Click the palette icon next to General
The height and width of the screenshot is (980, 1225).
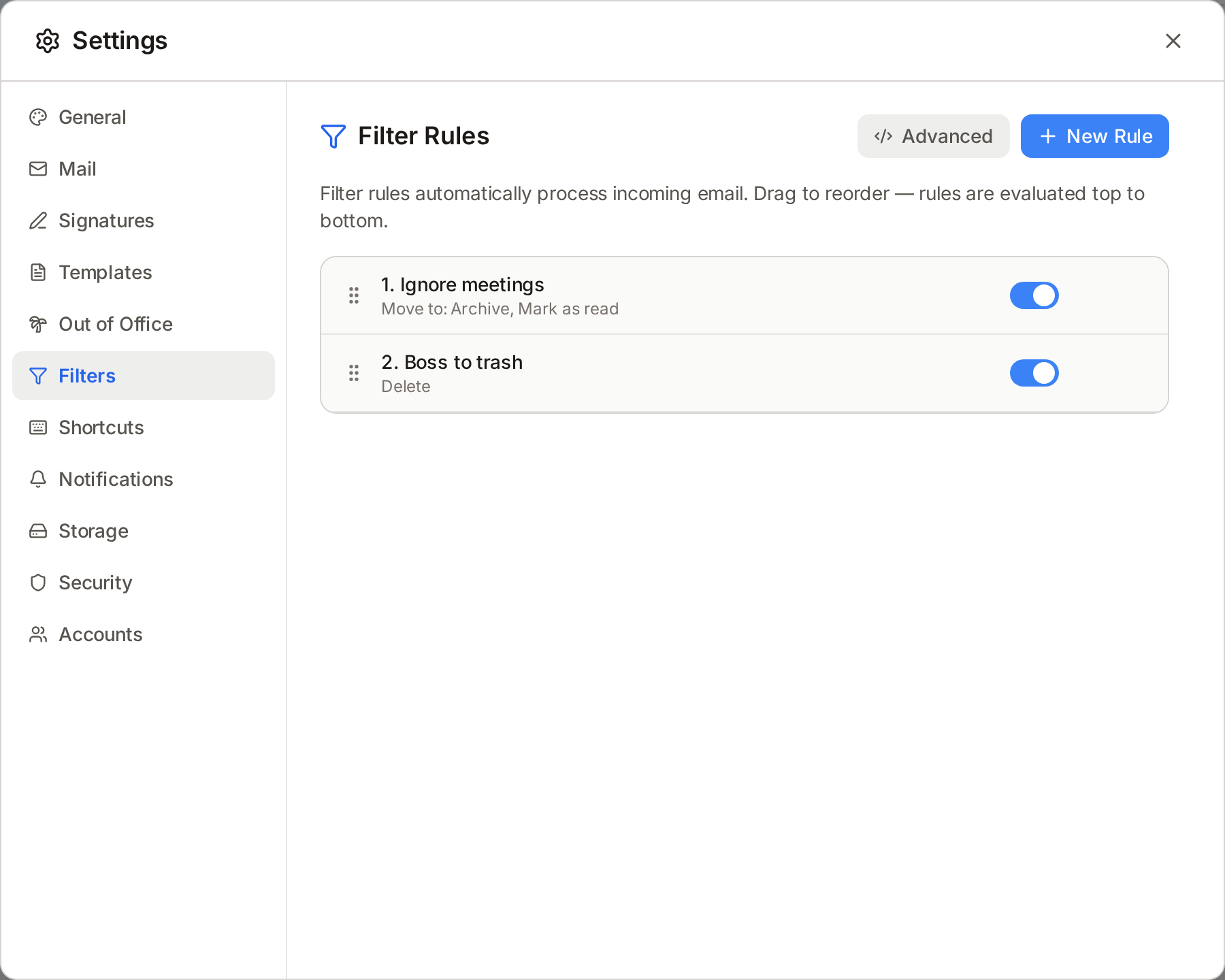[38, 117]
